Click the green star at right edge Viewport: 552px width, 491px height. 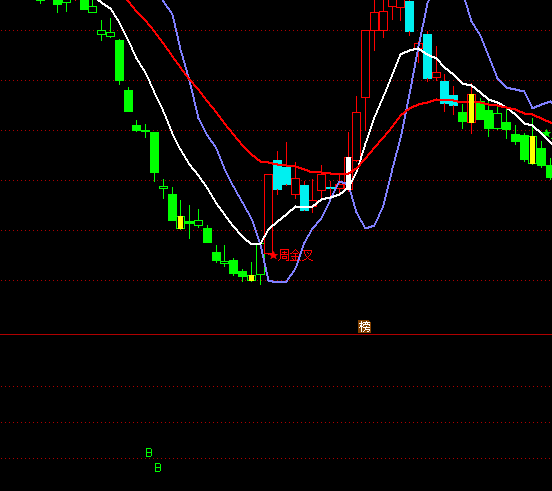coord(547,133)
